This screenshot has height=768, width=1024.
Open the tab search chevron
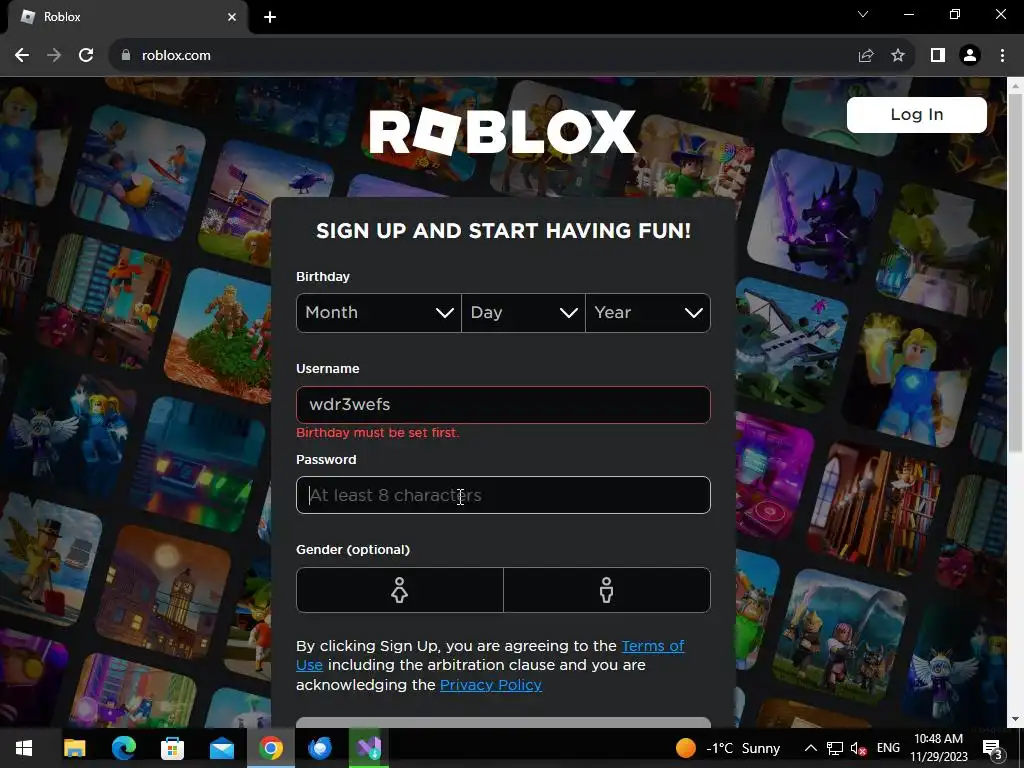click(x=863, y=14)
